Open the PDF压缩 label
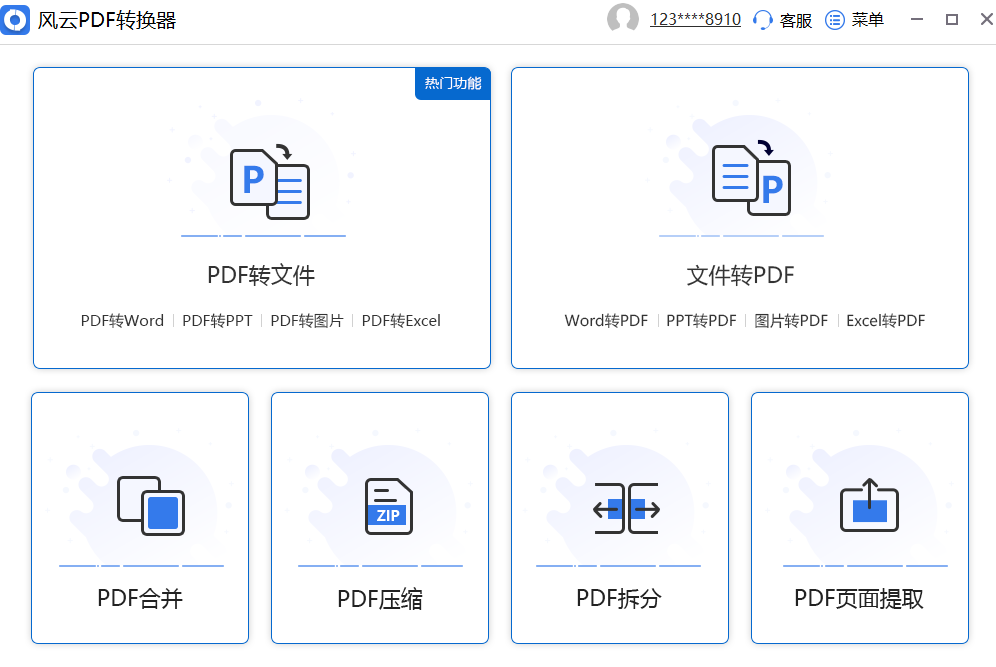The width and height of the screenshot is (996, 667). pos(380,598)
